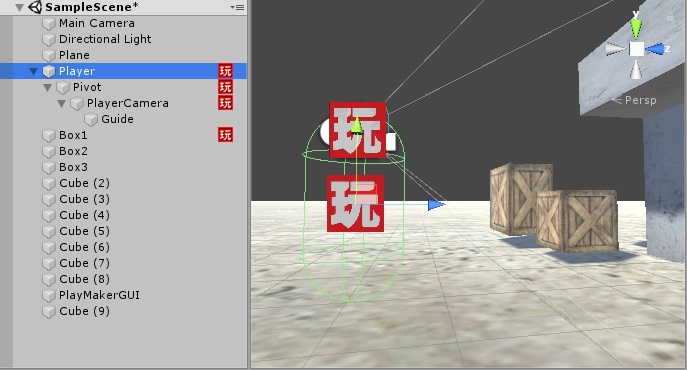
Task: Select Cube (6) object name
Action: pyautogui.click(x=84, y=247)
